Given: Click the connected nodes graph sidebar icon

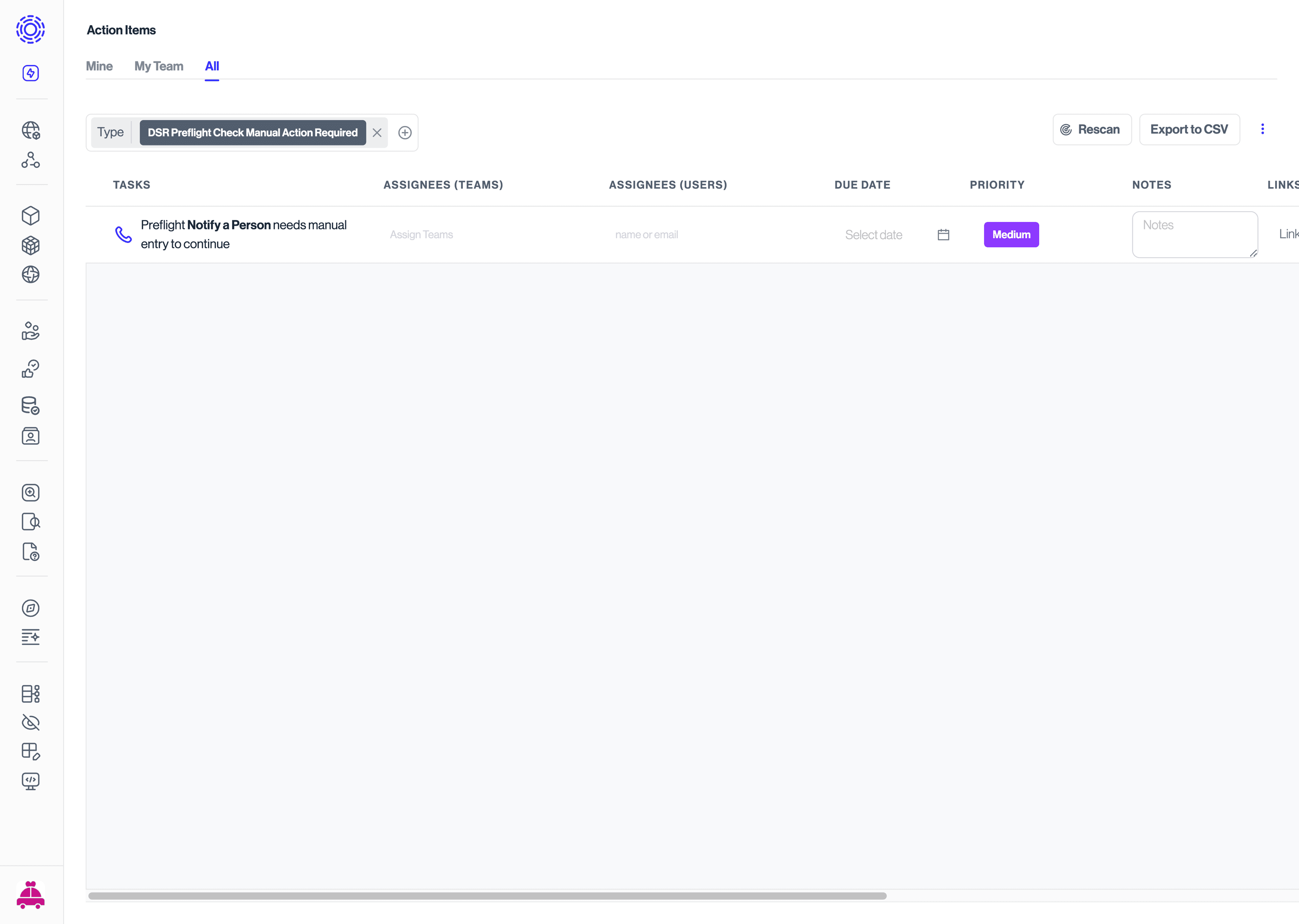Looking at the screenshot, I should point(31,160).
